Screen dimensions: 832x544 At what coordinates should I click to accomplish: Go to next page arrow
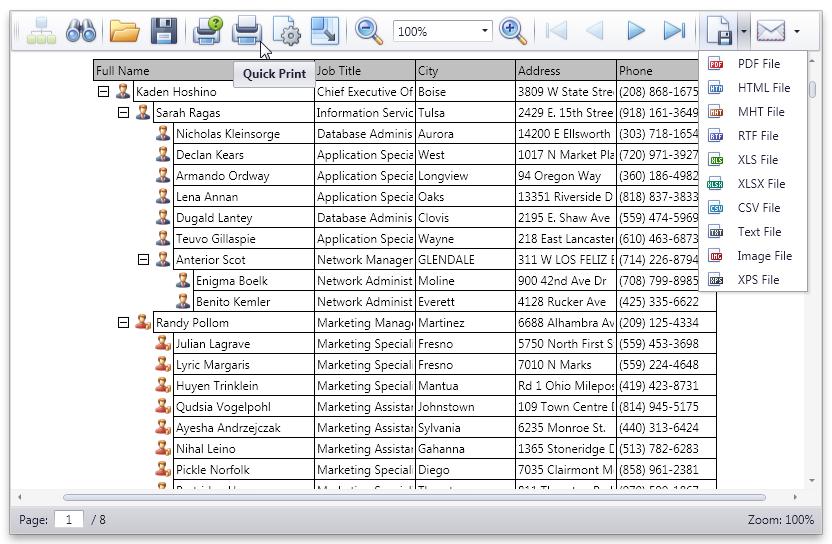coord(636,31)
